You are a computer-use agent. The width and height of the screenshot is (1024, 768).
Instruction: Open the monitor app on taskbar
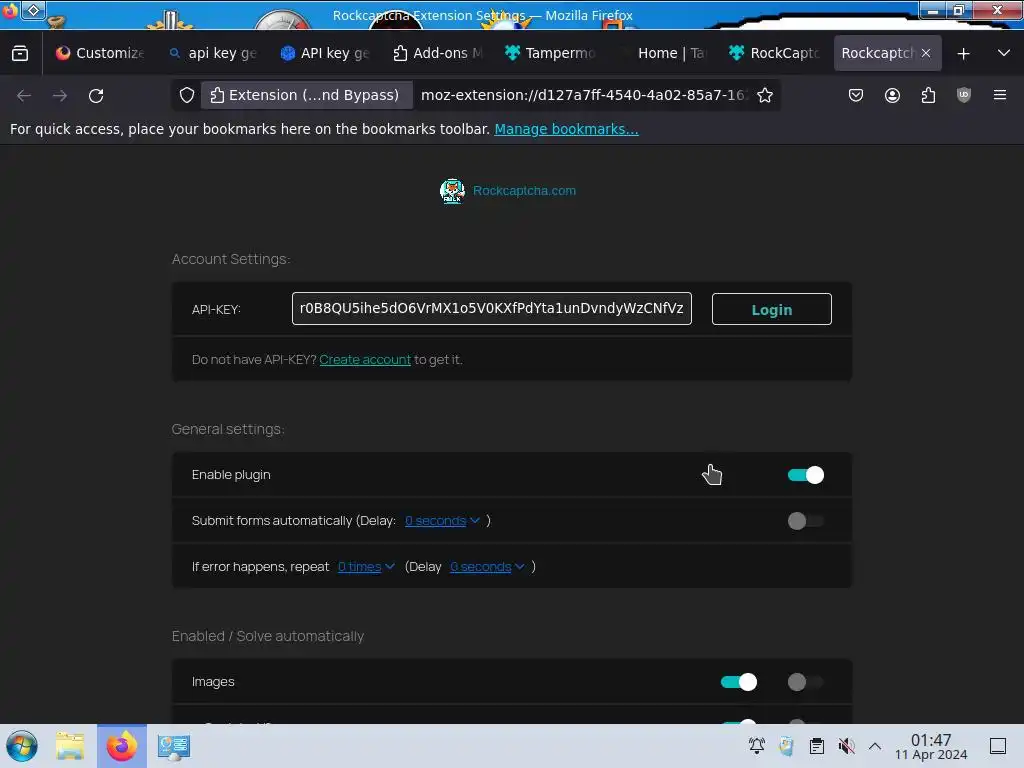(174, 746)
